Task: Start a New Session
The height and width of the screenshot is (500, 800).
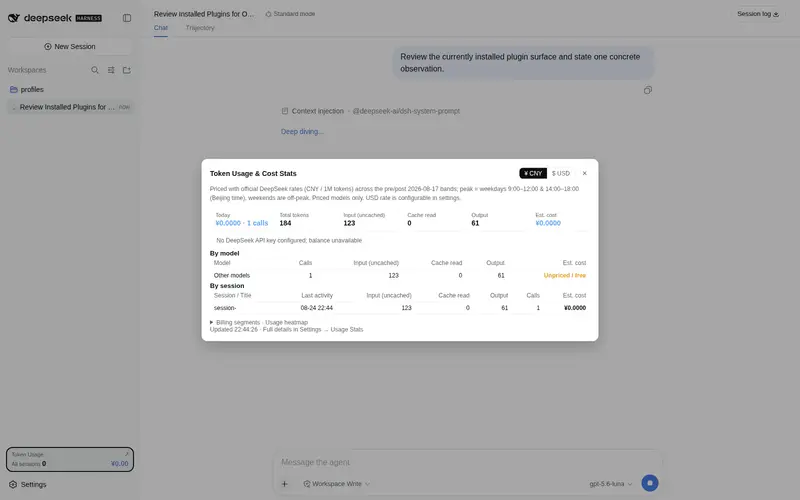Action: 70,46
